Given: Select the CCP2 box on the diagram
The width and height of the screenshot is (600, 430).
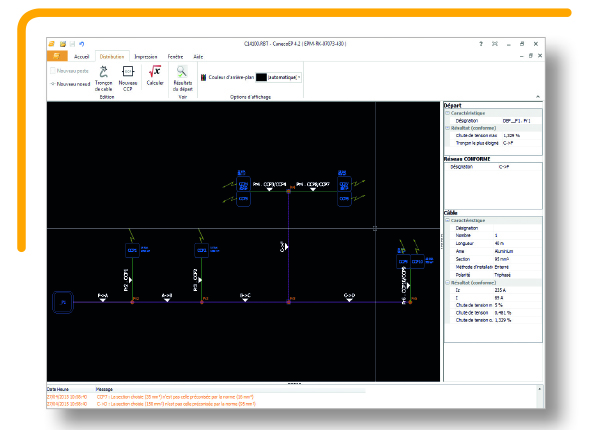Looking at the screenshot, I should tap(202, 251).
